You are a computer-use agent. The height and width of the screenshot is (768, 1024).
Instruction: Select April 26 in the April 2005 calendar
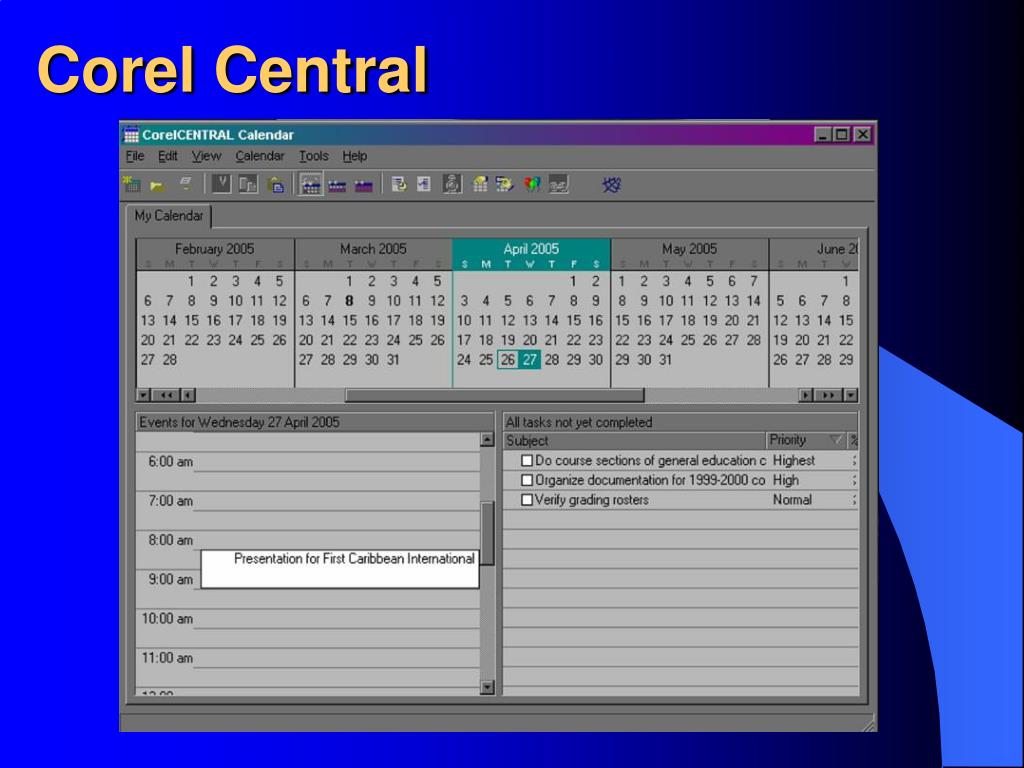point(507,360)
